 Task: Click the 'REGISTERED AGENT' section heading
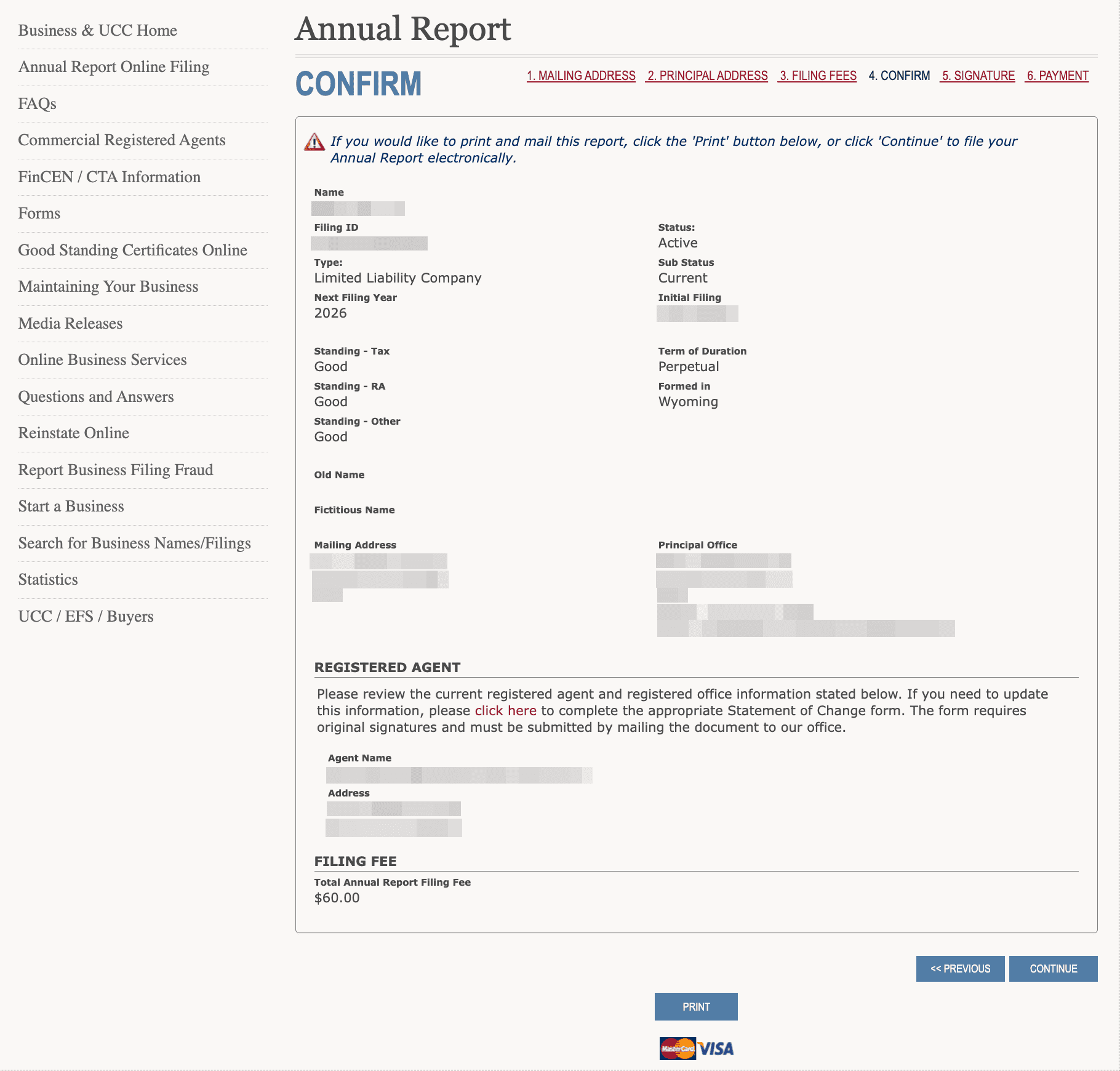pos(387,667)
